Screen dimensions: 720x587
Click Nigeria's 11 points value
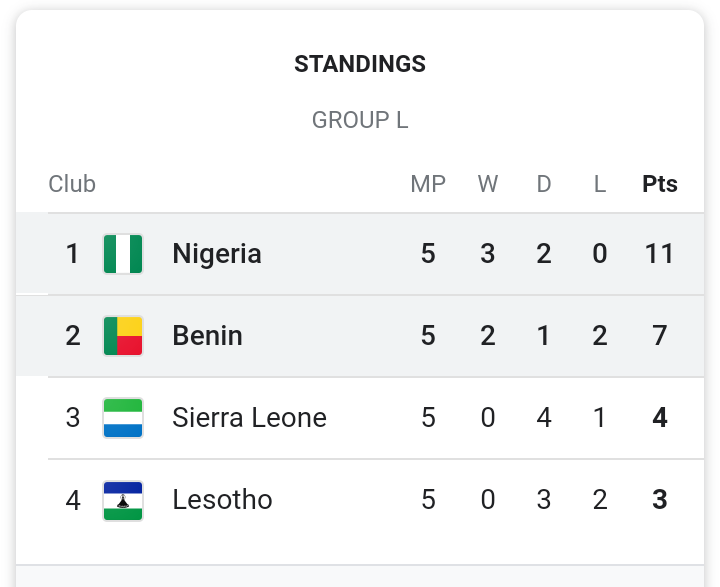659,254
